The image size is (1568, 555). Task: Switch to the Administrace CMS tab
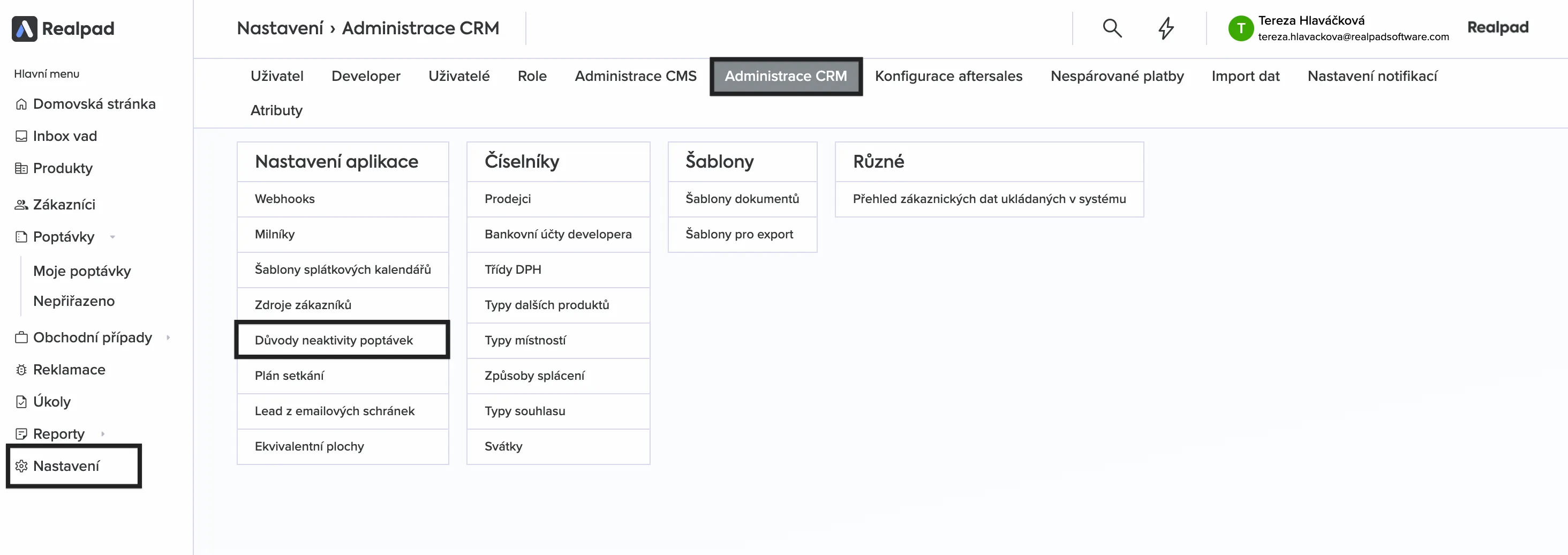(x=635, y=76)
